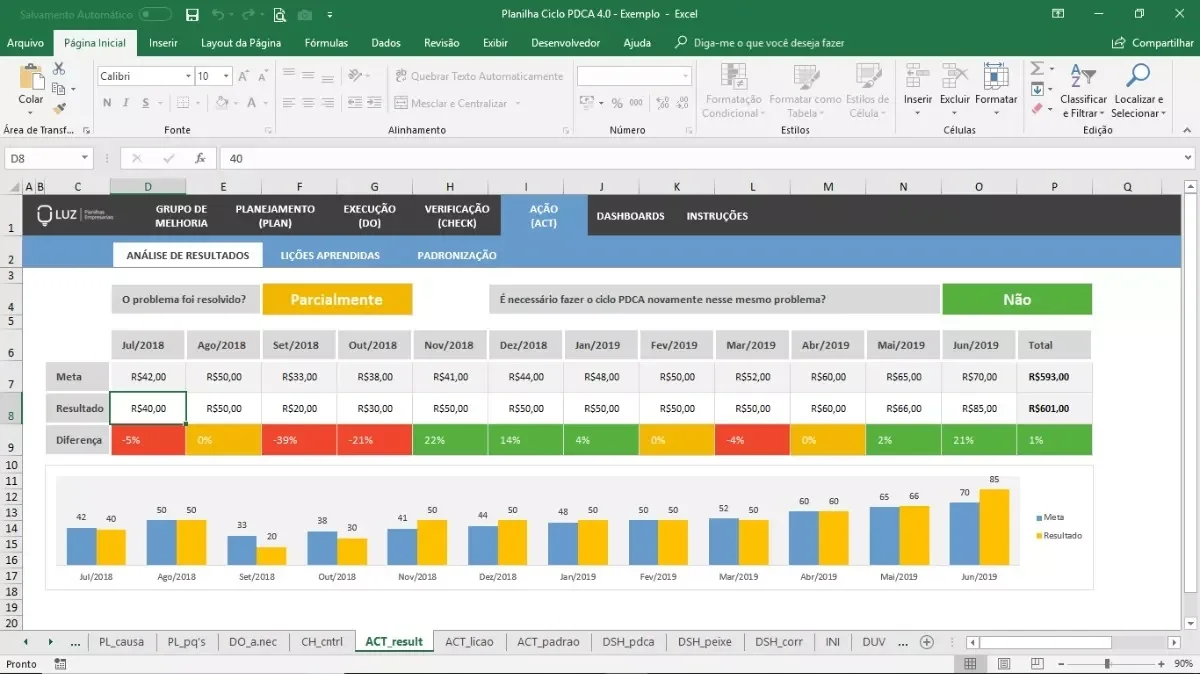Viewport: 1200px width, 674px height.
Task: Switch to the ACT_licao sheet tab
Action: (x=469, y=642)
